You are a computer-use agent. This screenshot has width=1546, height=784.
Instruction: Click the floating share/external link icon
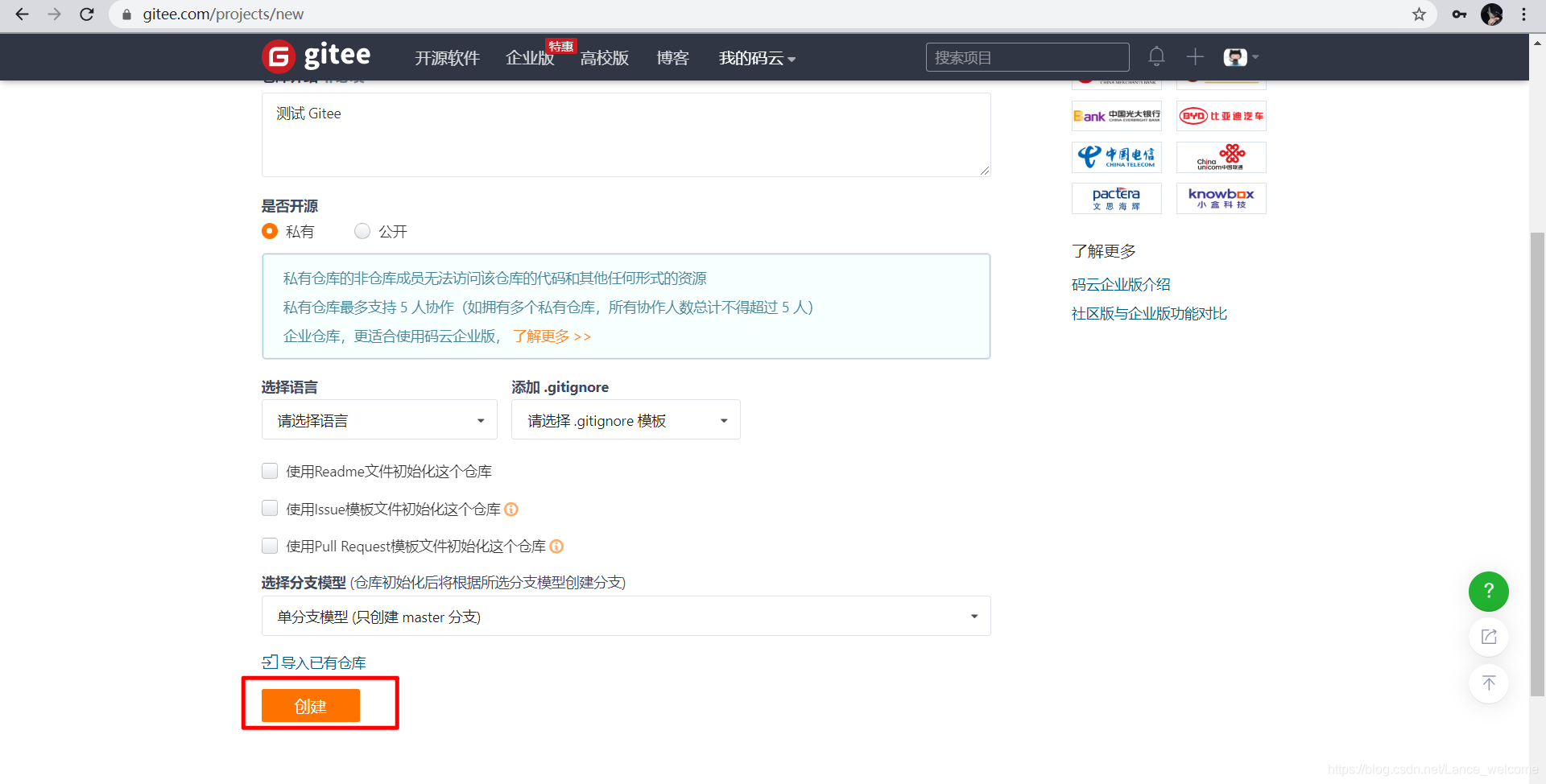[x=1488, y=637]
